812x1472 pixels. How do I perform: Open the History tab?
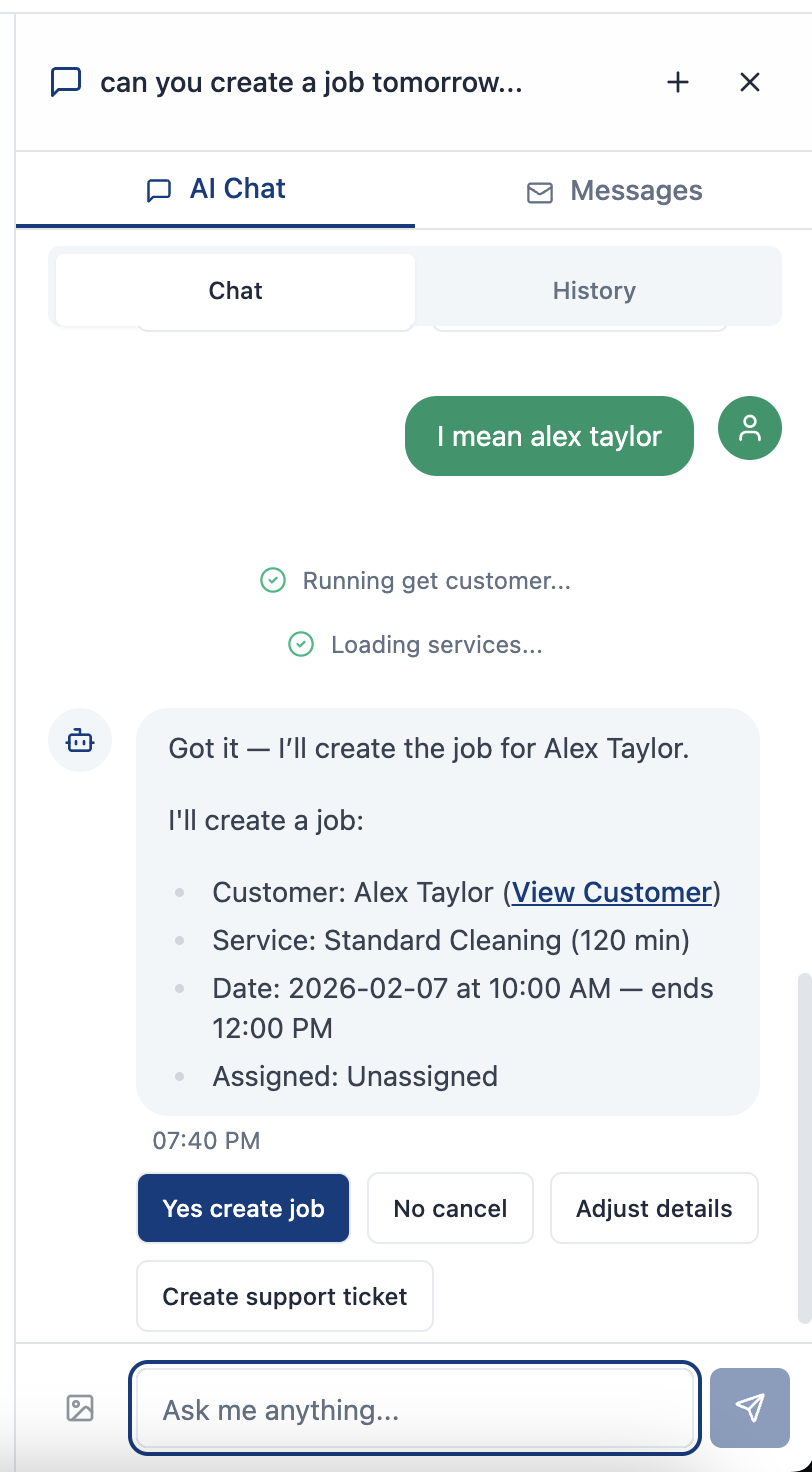pyautogui.click(x=593, y=291)
